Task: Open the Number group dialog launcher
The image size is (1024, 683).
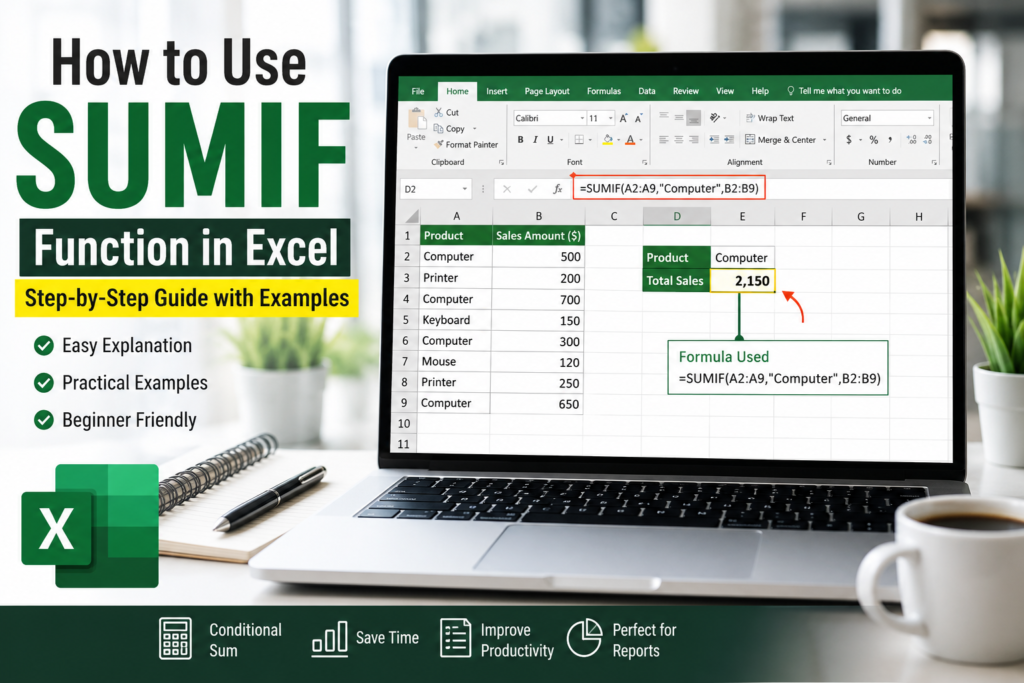Action: [x=934, y=162]
